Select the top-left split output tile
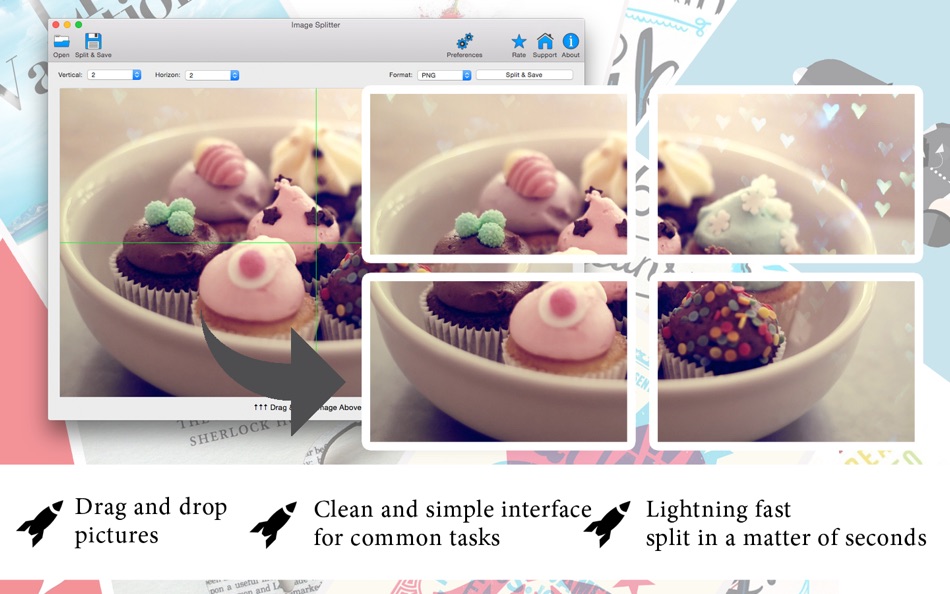 point(498,174)
